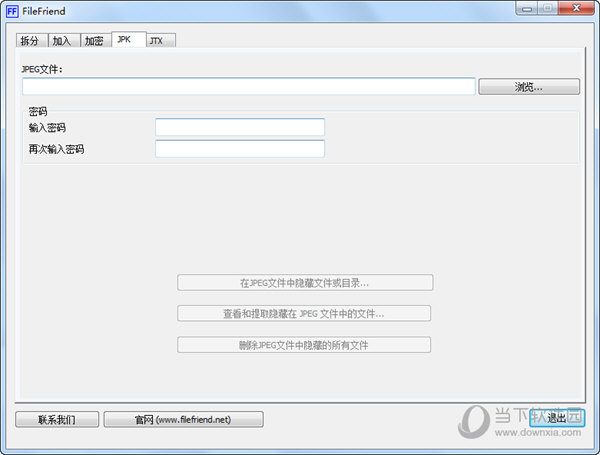Open 官网 (www.filefriend.net) link button

(183, 419)
